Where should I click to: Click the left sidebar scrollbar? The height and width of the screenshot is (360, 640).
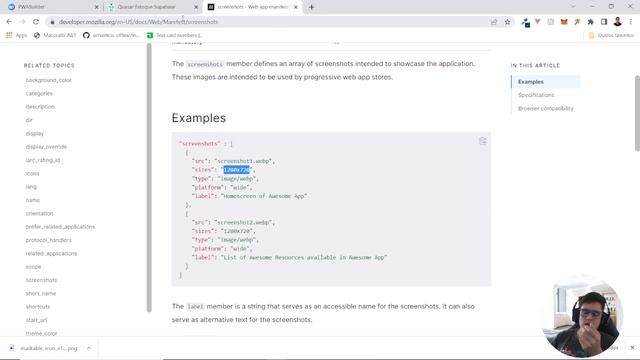[x=149, y=178]
